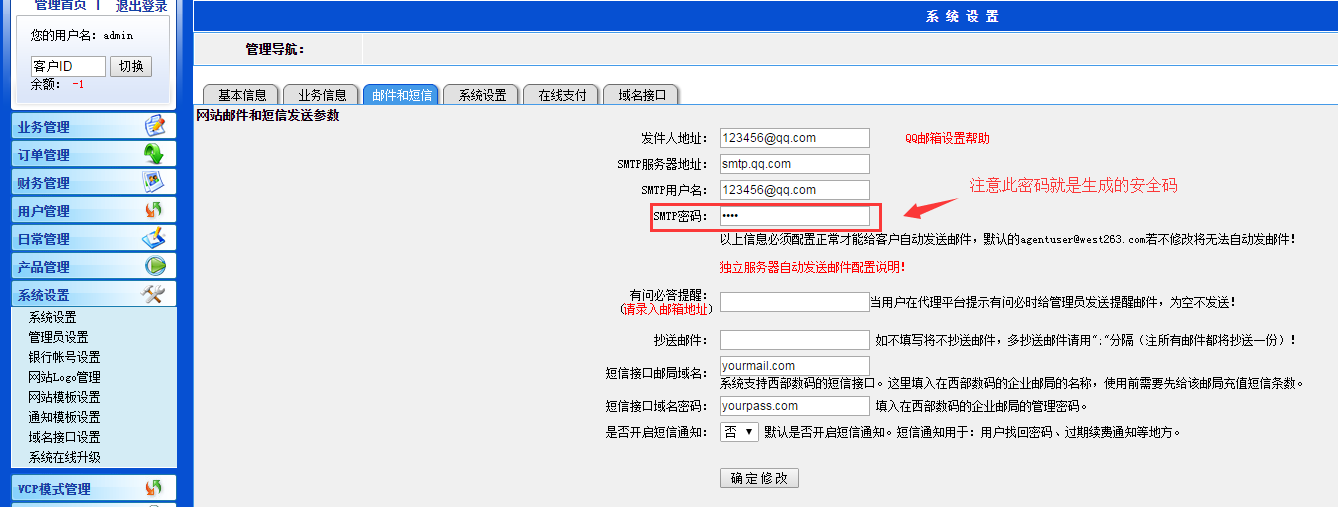
Task: Open the QQ邮箱设置帮助 link
Action: [947, 138]
